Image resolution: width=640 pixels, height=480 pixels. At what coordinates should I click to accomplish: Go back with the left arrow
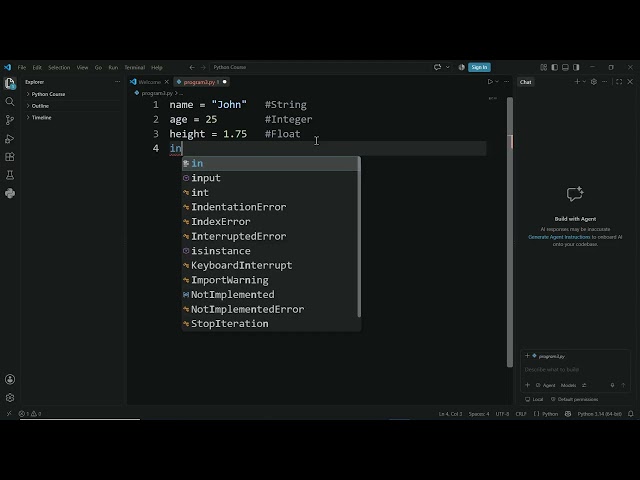(x=192, y=67)
